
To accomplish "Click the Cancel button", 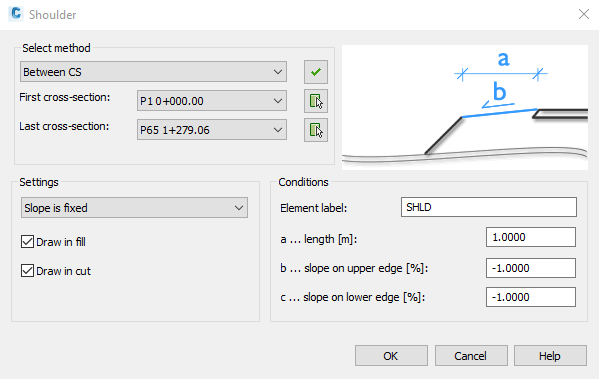I will (471, 356).
